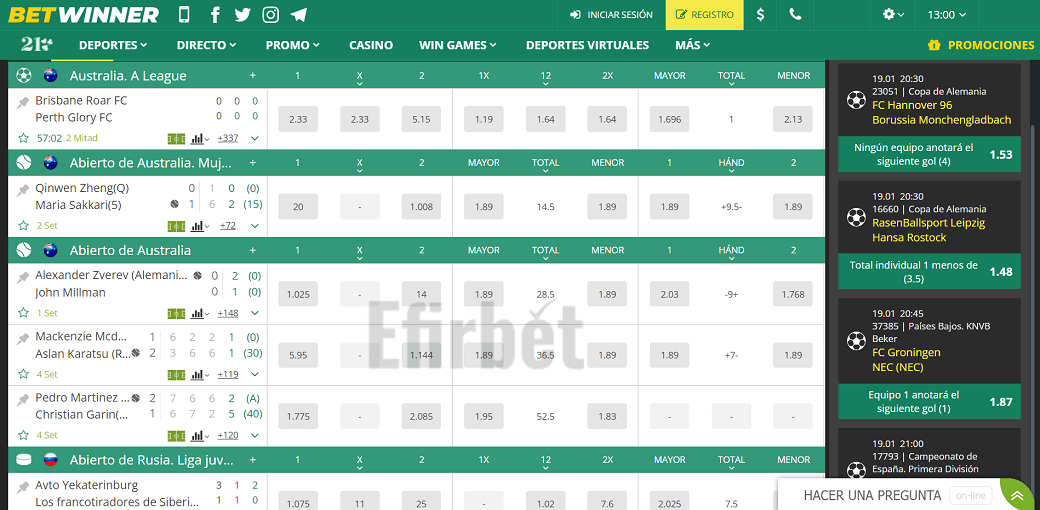Favorite the Brisbane Roar star icon
This screenshot has height=510, width=1040.
pyautogui.click(x=24, y=139)
